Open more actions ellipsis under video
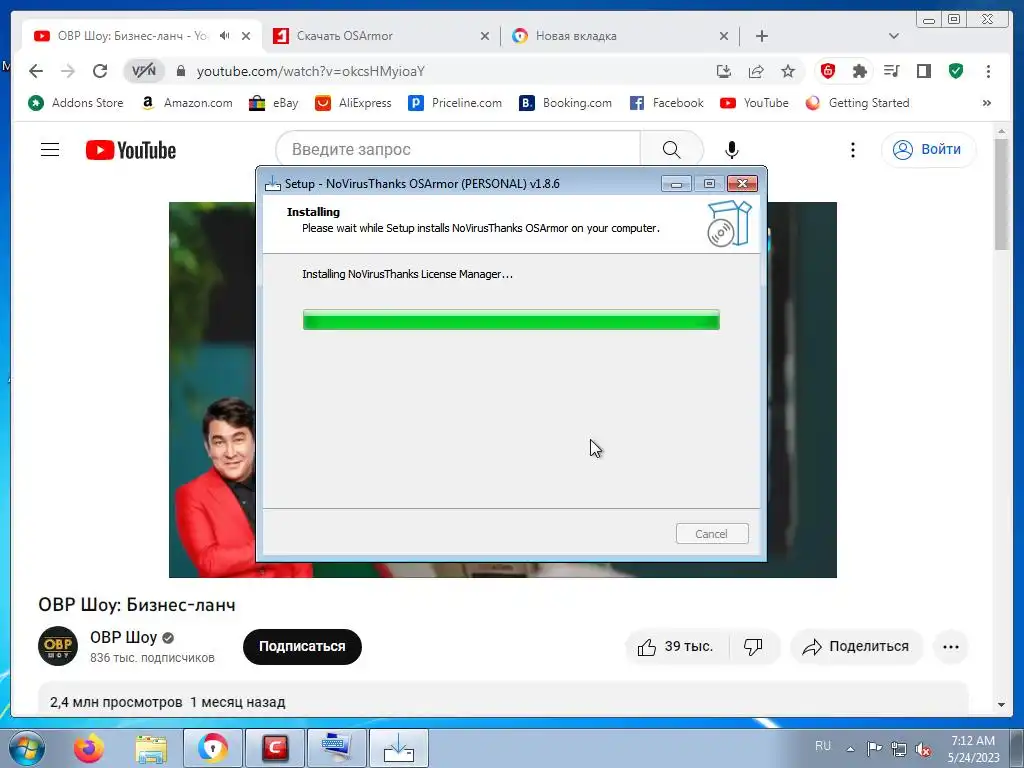Image resolution: width=1024 pixels, height=768 pixels. click(x=951, y=647)
